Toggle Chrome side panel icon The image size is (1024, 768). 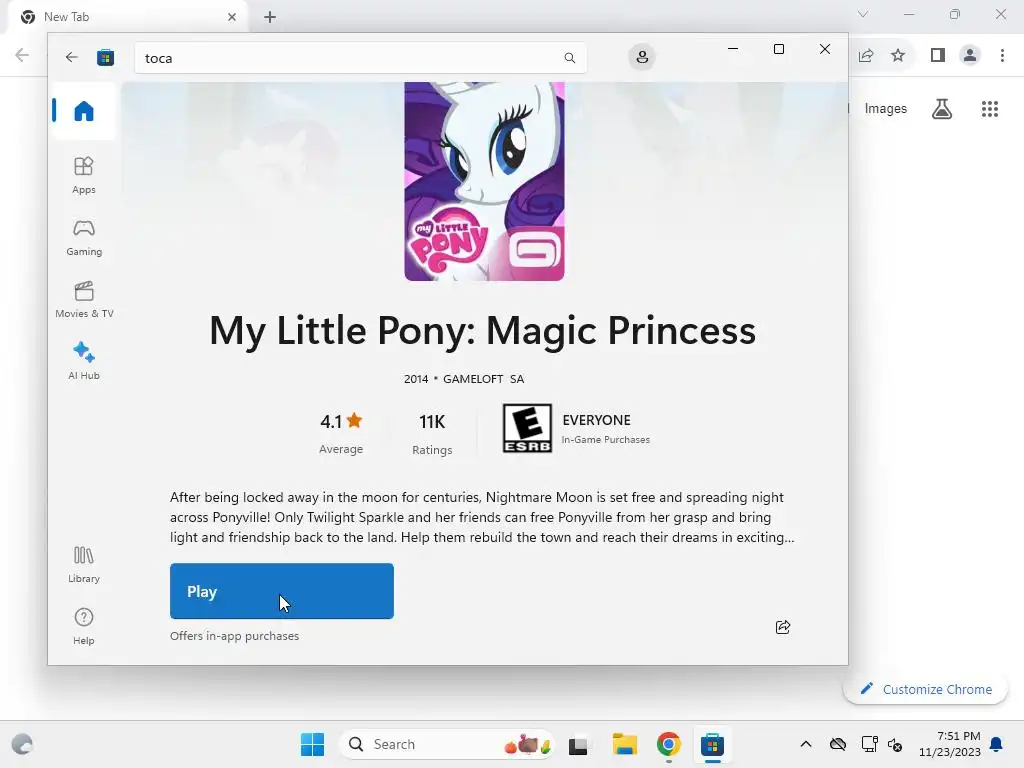(x=938, y=56)
